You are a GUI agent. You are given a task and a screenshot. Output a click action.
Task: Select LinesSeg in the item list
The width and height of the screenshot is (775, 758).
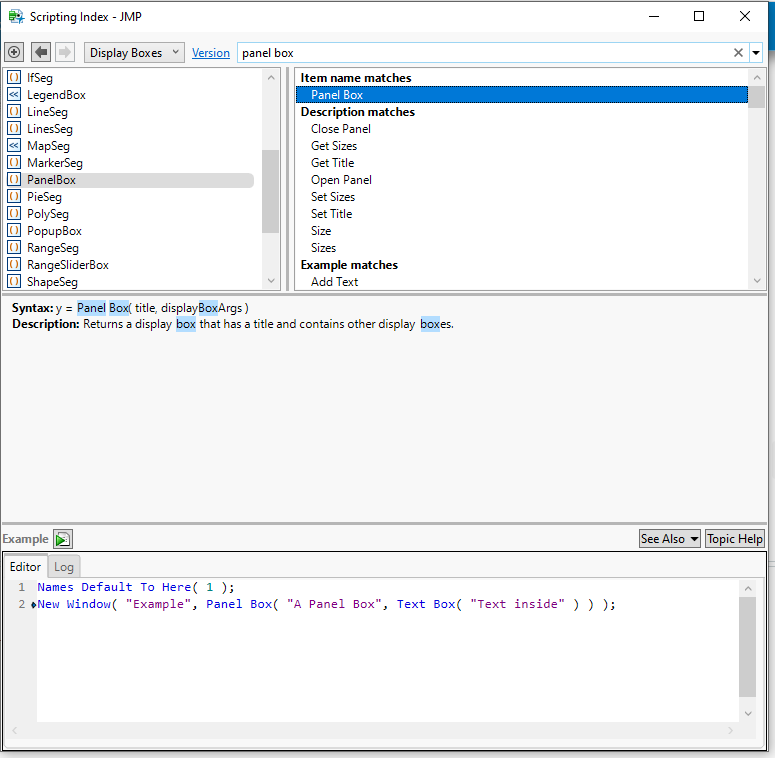point(50,129)
